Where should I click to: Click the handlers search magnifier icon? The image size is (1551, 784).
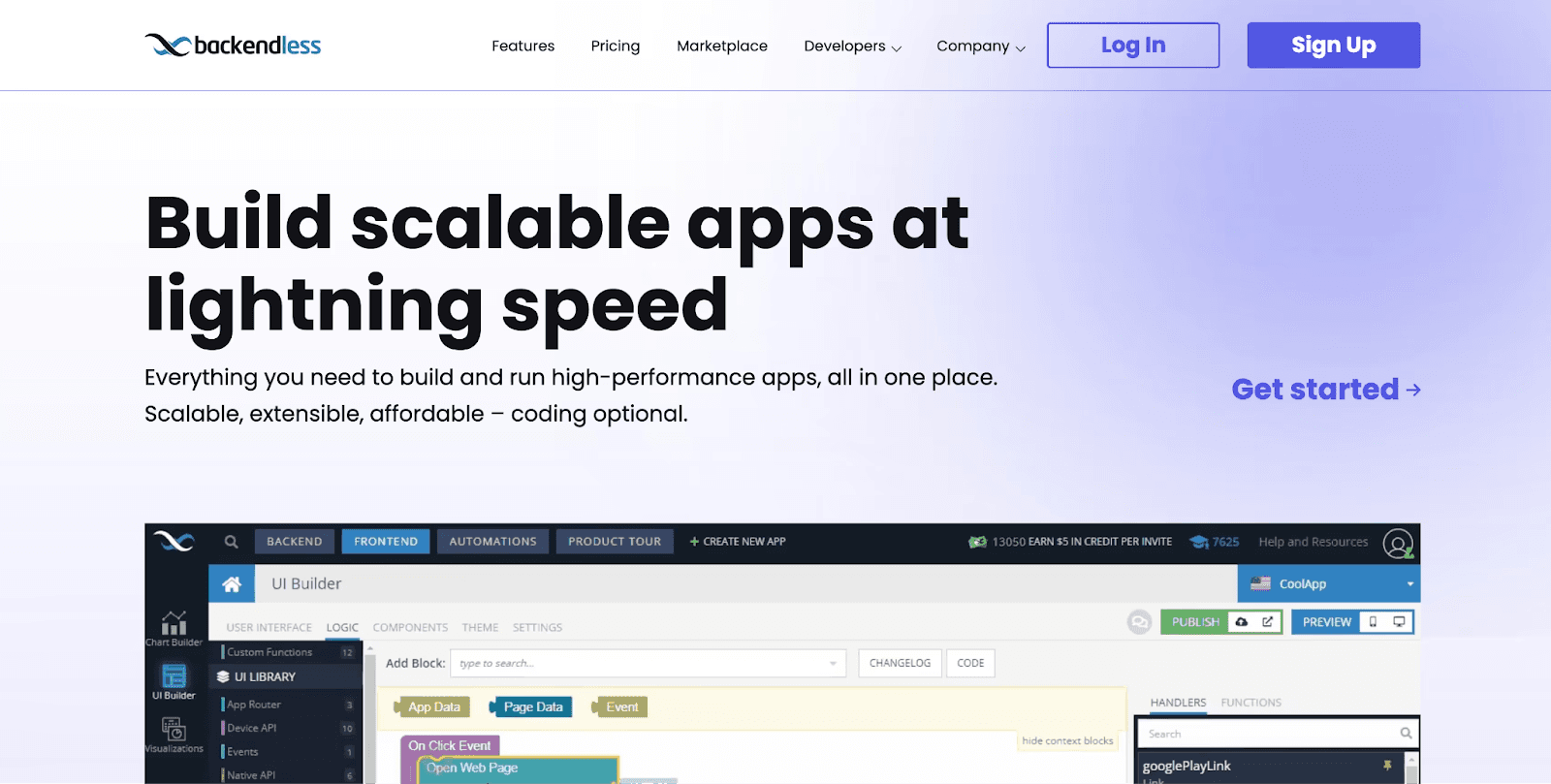(x=1406, y=734)
